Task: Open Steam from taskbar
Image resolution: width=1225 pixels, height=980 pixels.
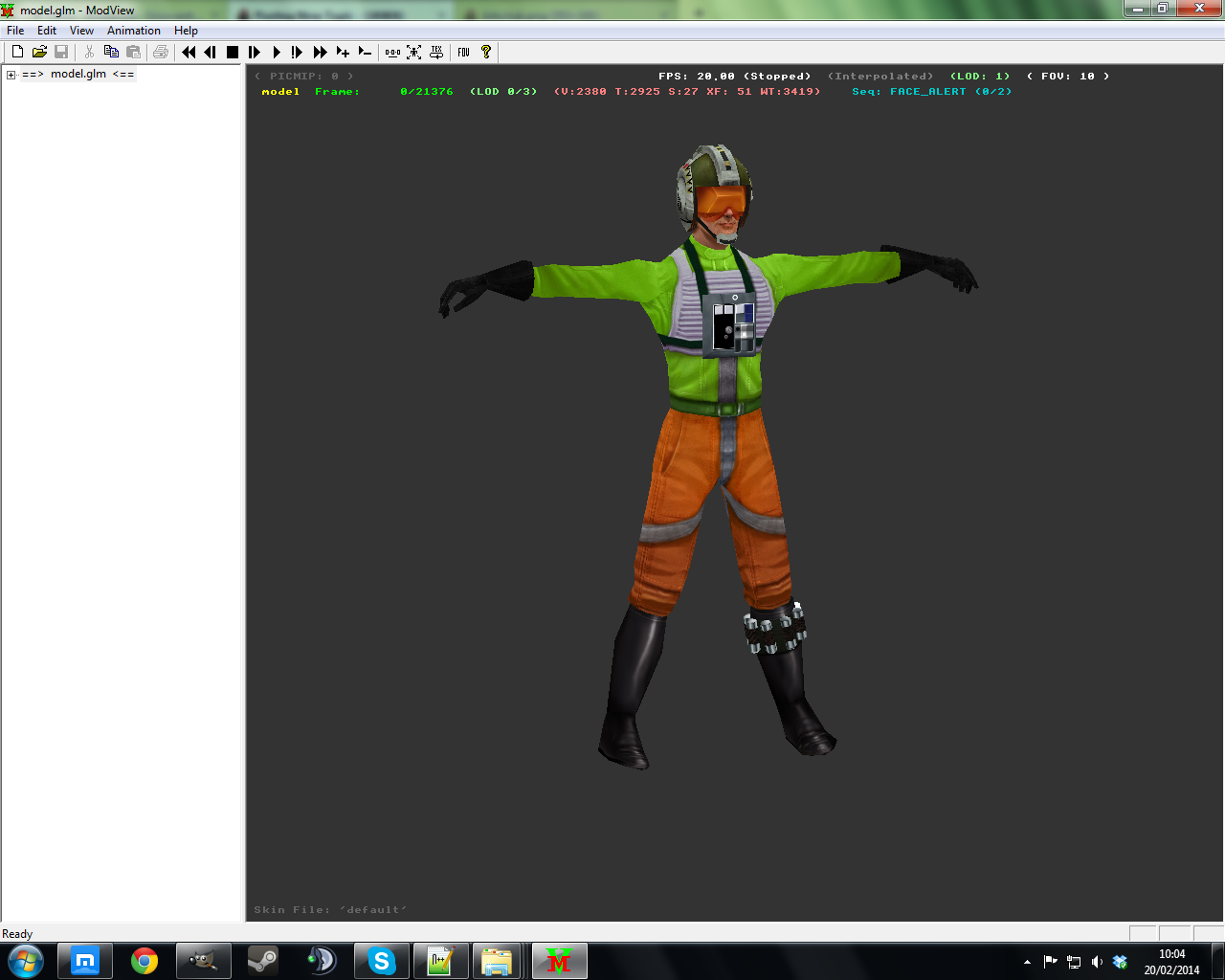Action: [263, 961]
